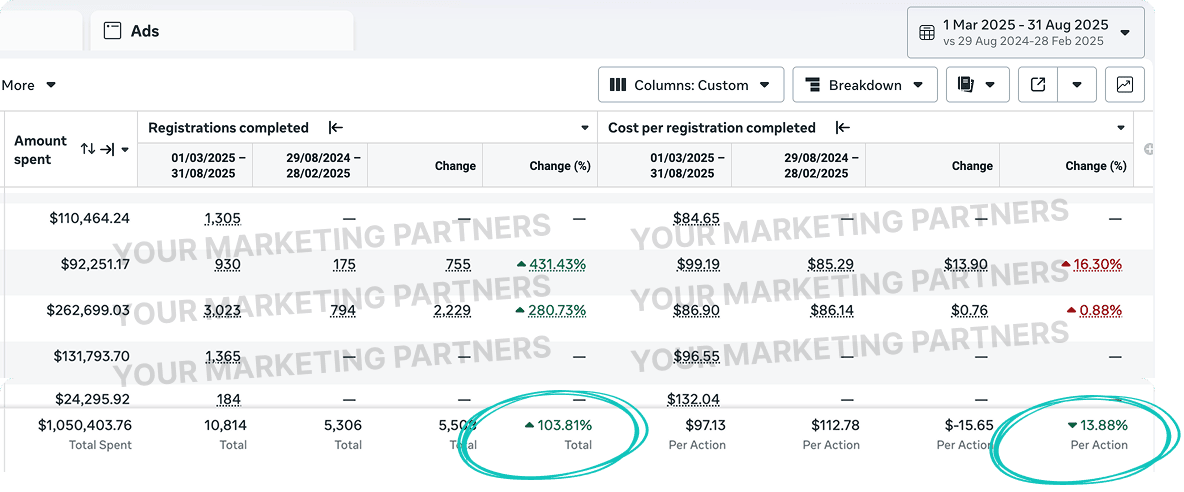This screenshot has width=1184, height=492.
Task: Click registrations value 184
Action: (x=228, y=399)
